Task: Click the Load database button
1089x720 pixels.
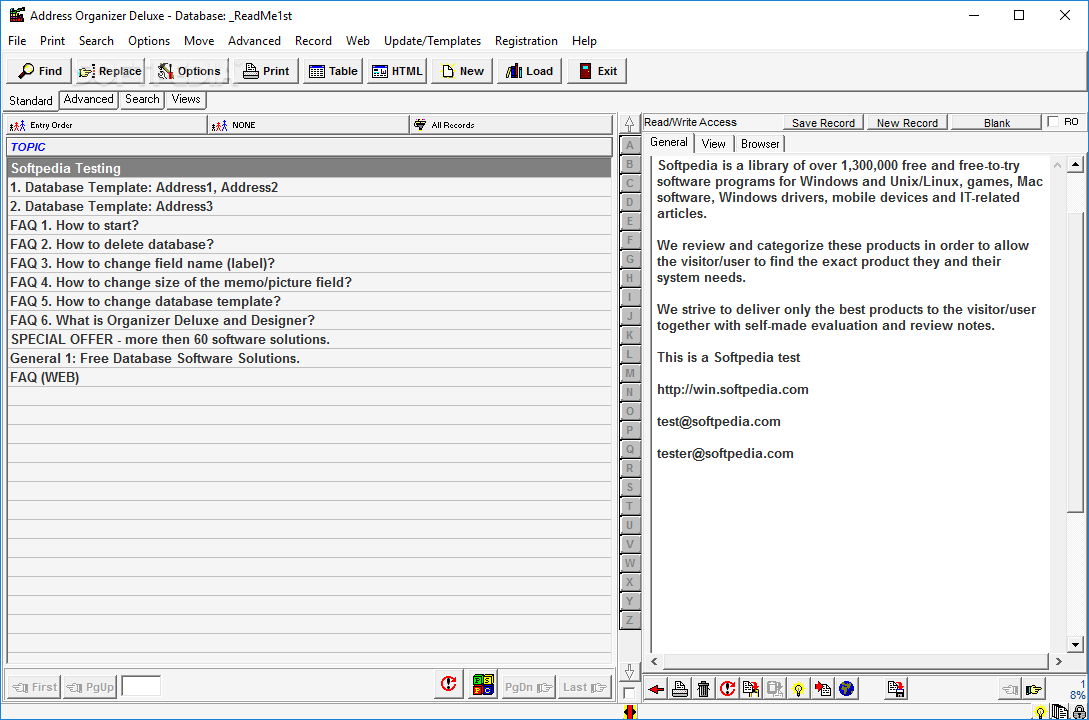Action: click(x=529, y=71)
